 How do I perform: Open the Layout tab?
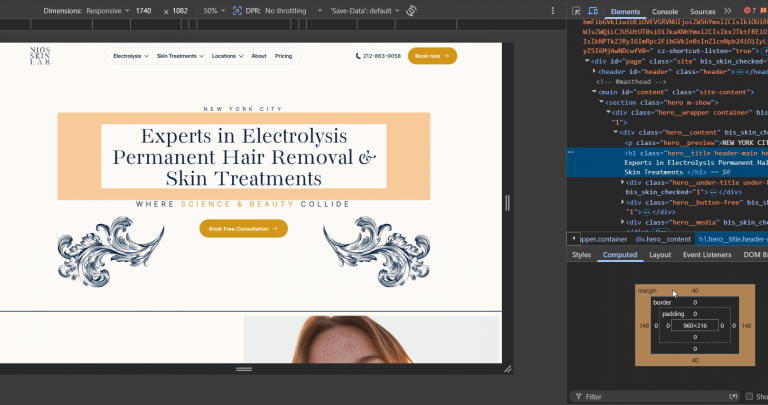[x=660, y=255]
